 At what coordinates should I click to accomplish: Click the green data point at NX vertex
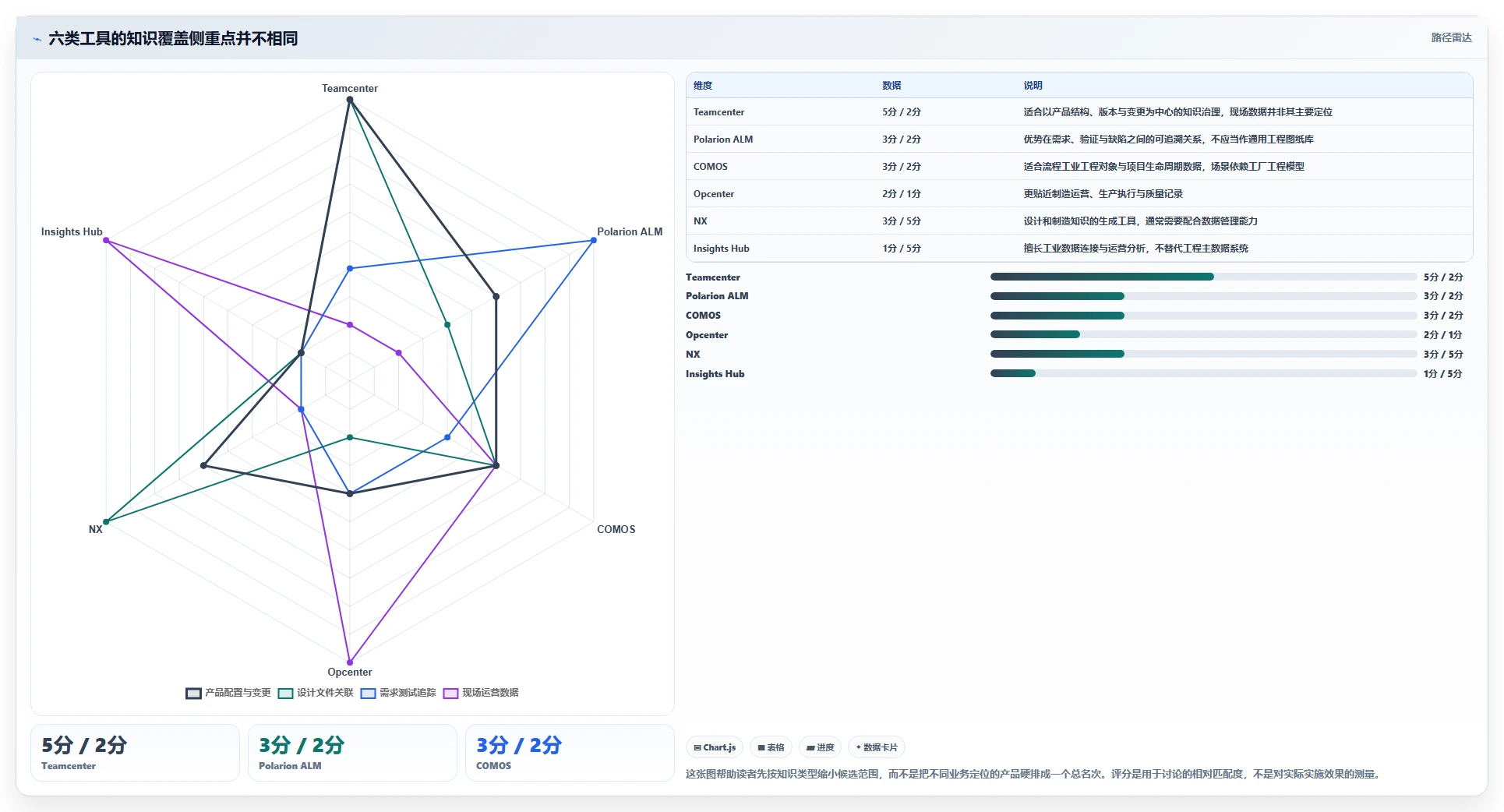click(x=106, y=522)
